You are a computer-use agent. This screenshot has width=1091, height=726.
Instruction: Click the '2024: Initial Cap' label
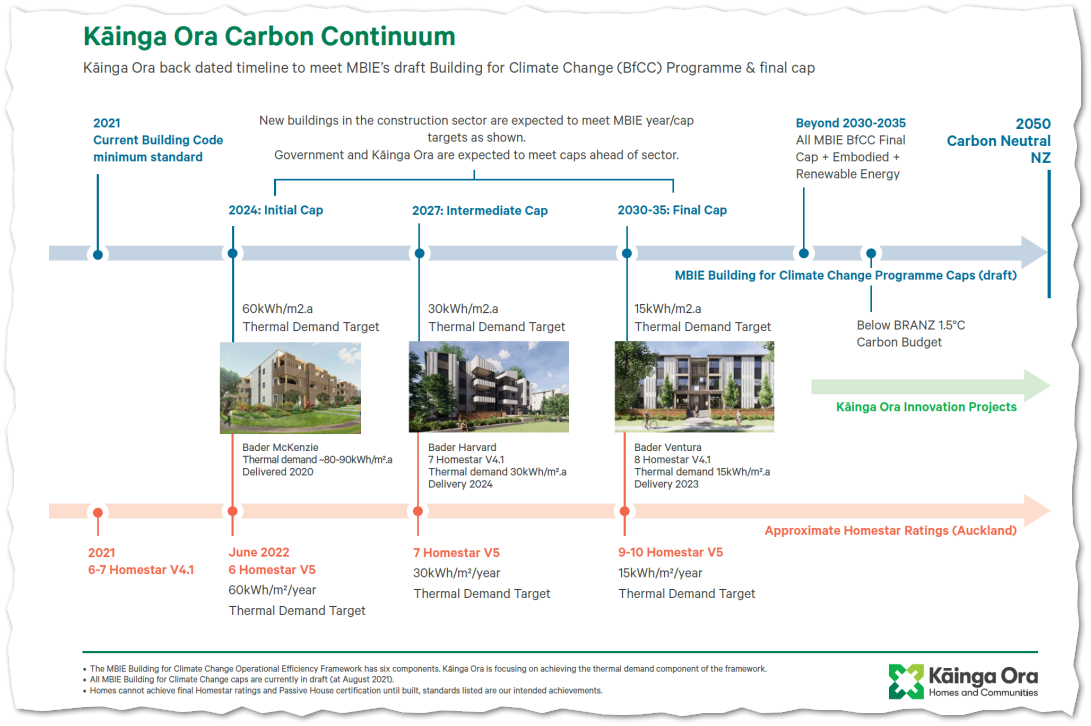pyautogui.click(x=276, y=210)
